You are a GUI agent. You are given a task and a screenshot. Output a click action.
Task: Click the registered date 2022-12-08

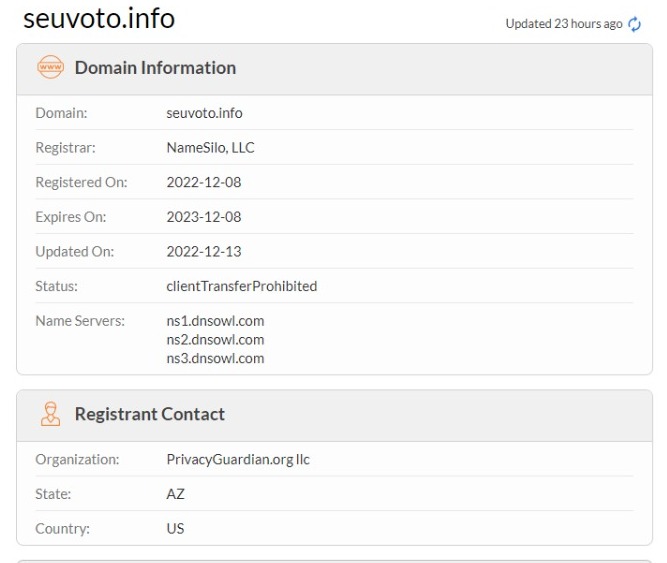(203, 182)
